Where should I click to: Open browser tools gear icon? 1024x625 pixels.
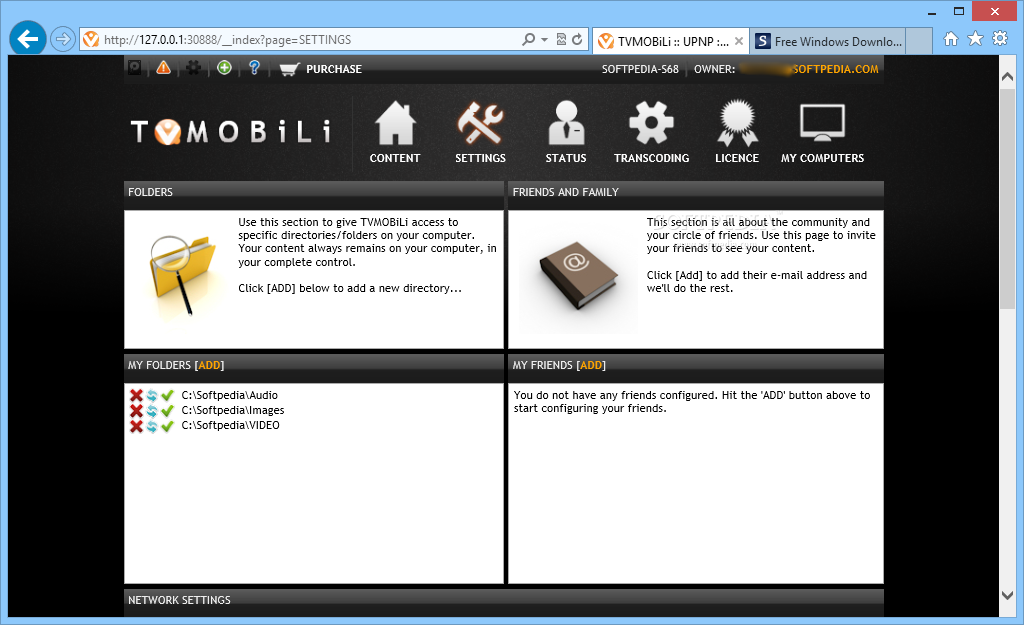[x=1000, y=39]
